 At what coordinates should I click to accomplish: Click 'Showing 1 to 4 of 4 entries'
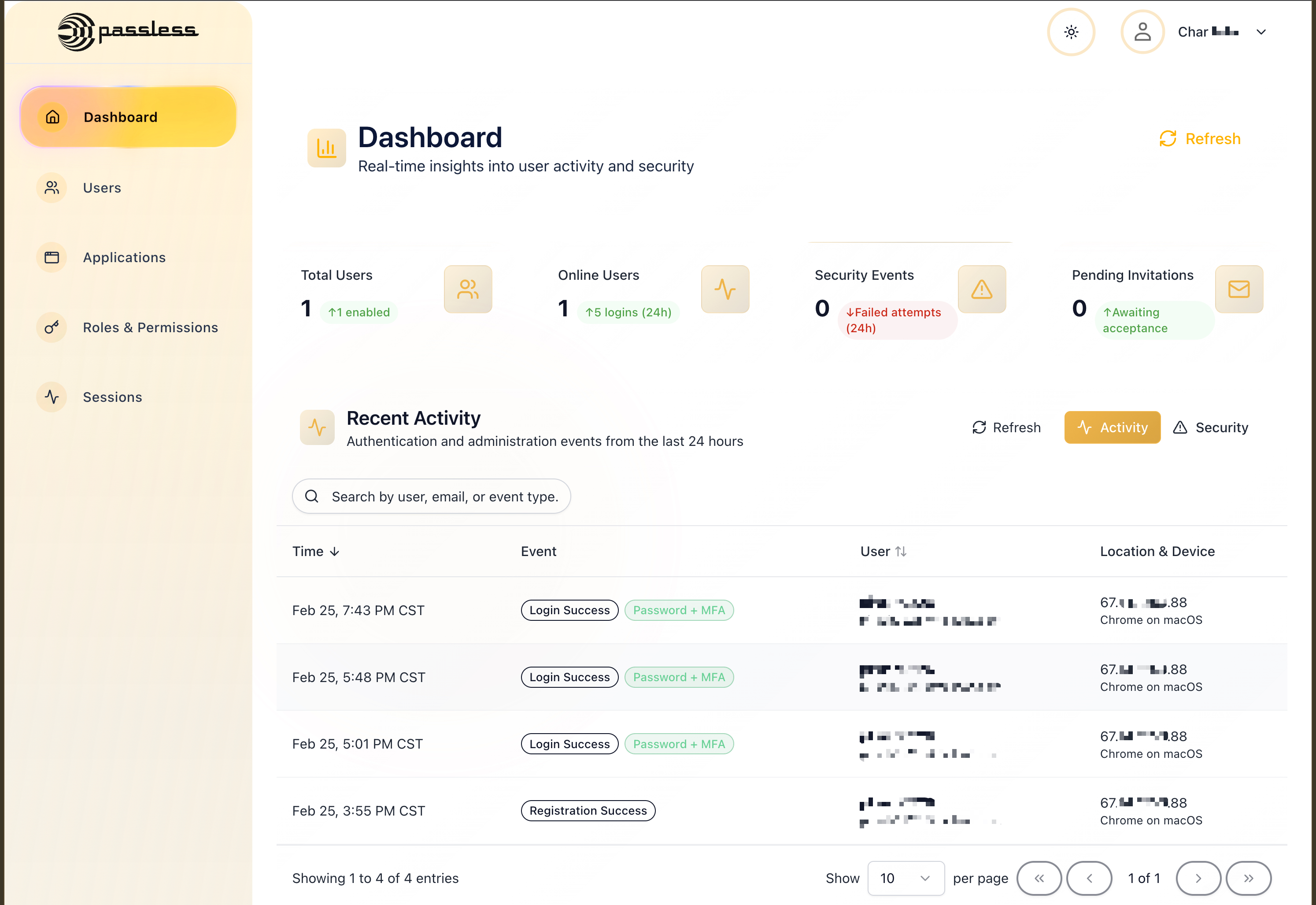(x=375, y=879)
